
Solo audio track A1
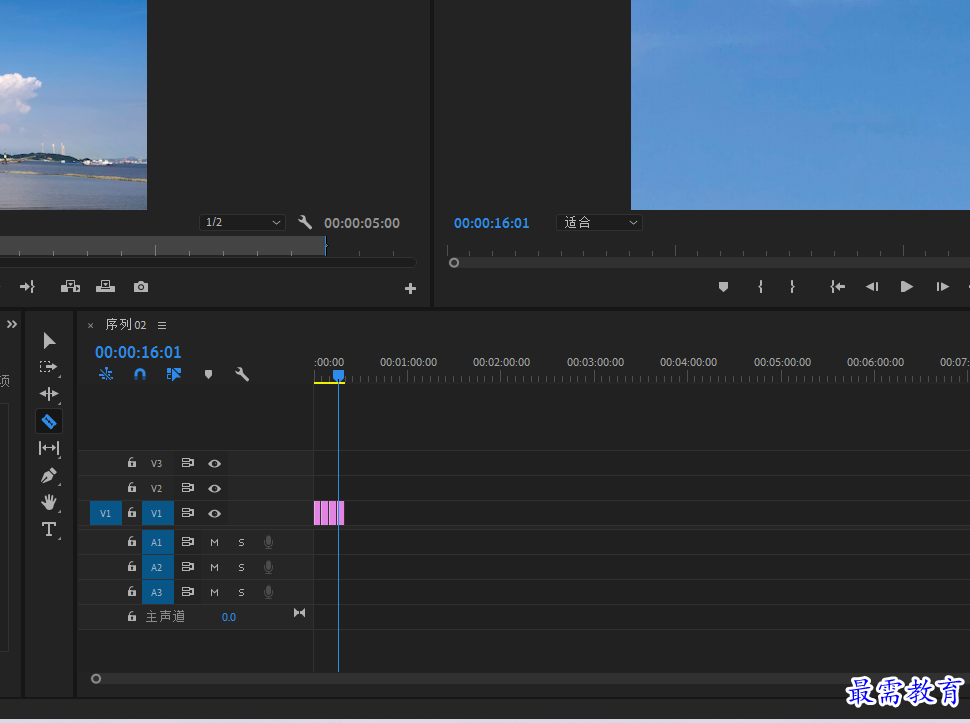[241, 542]
